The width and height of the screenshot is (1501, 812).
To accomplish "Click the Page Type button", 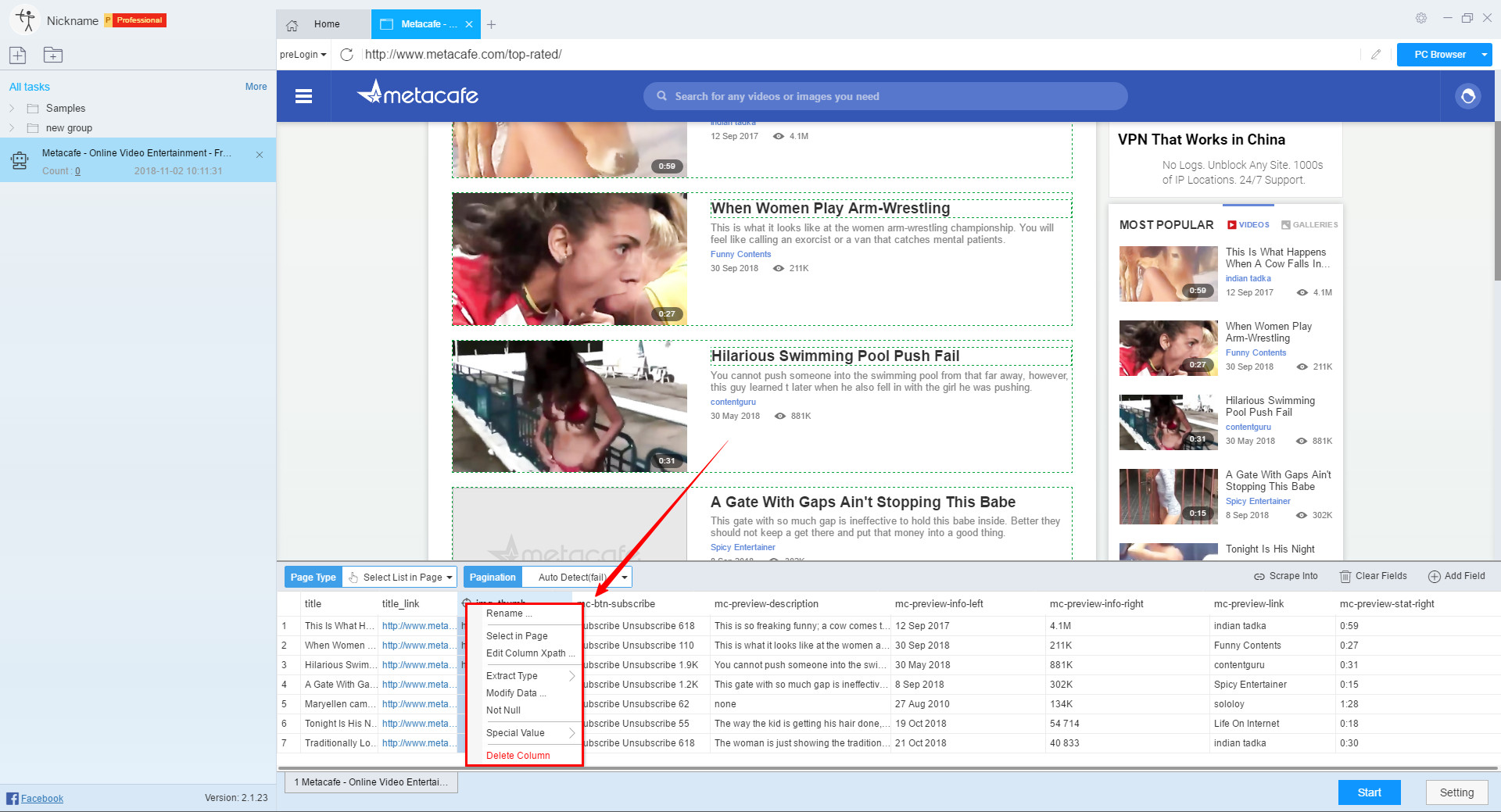I will pyautogui.click(x=313, y=578).
